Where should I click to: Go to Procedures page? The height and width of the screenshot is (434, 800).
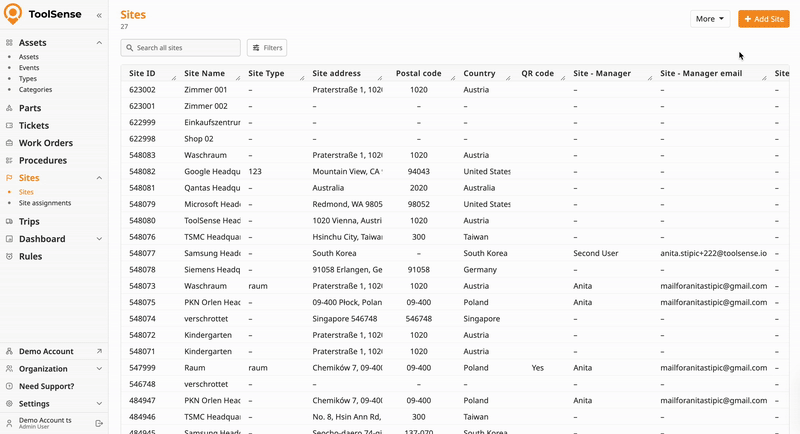43,160
